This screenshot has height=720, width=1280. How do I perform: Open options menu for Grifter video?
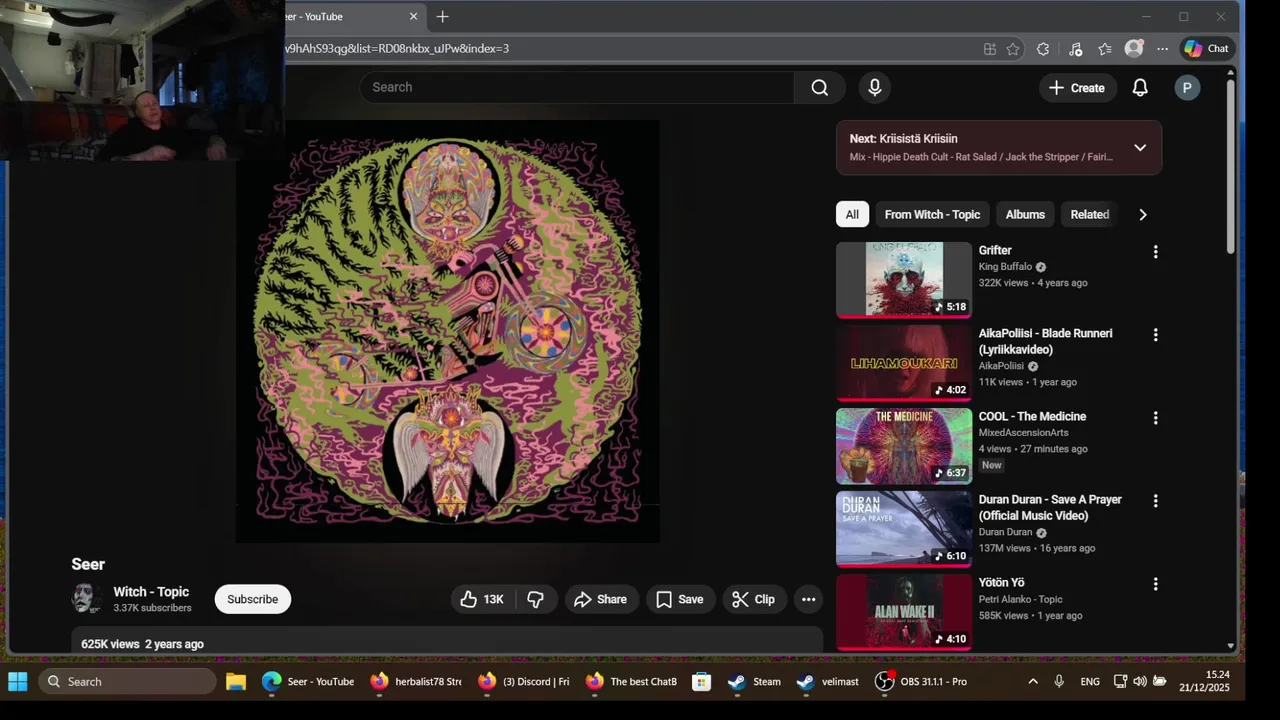pos(1155,252)
